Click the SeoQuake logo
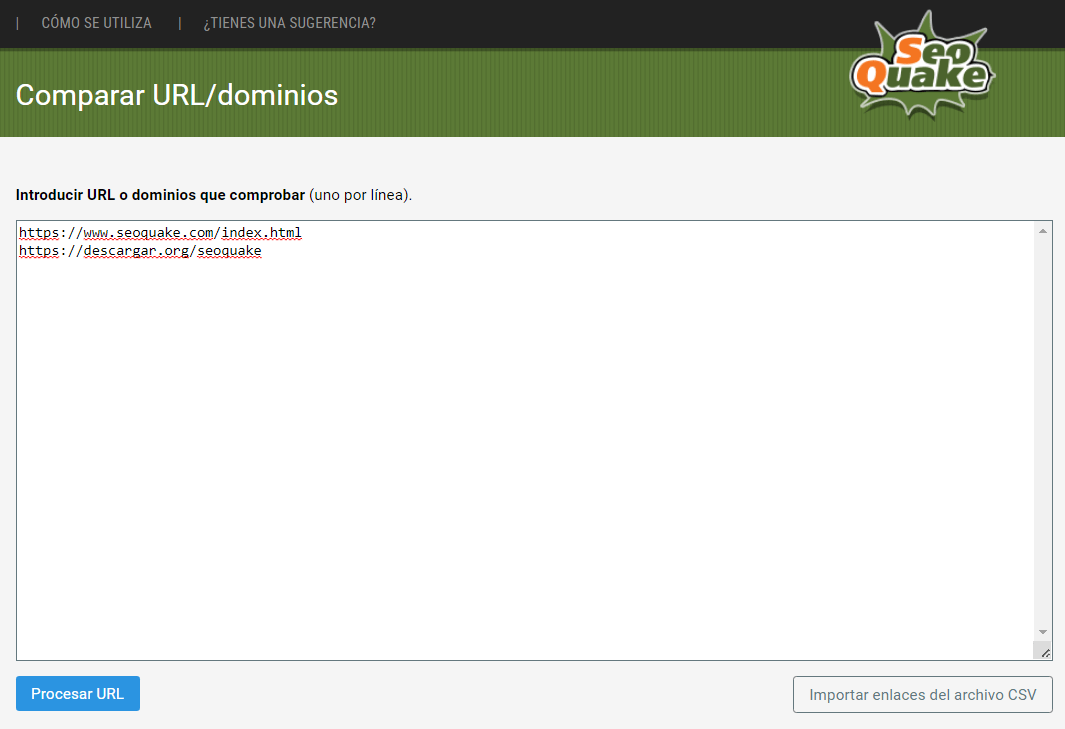1065x729 pixels. tap(920, 63)
